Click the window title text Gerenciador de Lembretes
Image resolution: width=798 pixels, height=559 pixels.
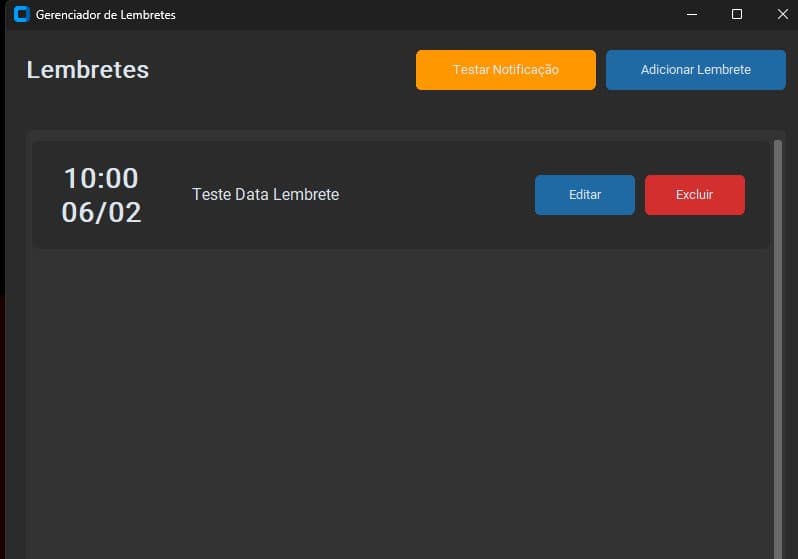[x=105, y=15]
